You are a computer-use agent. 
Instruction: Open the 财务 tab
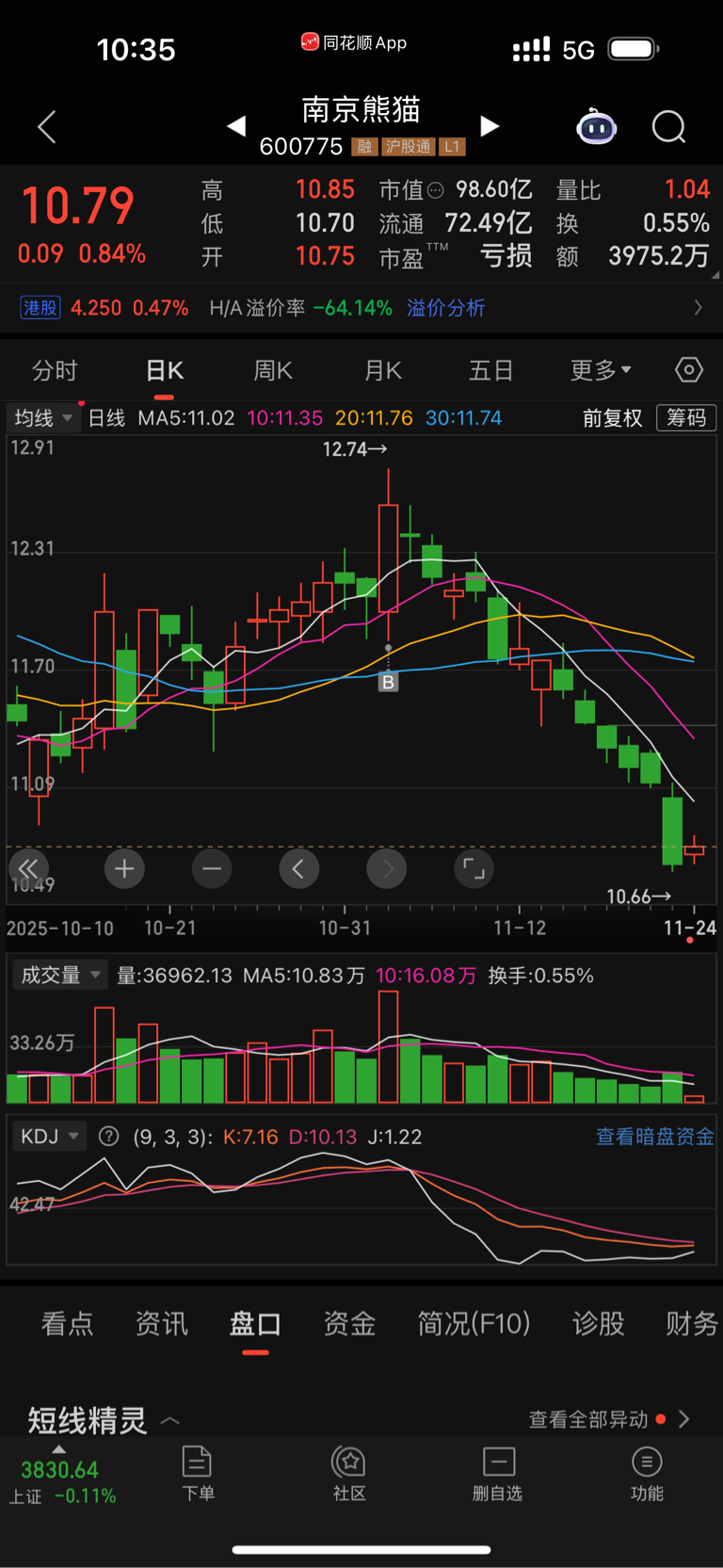(x=692, y=1324)
